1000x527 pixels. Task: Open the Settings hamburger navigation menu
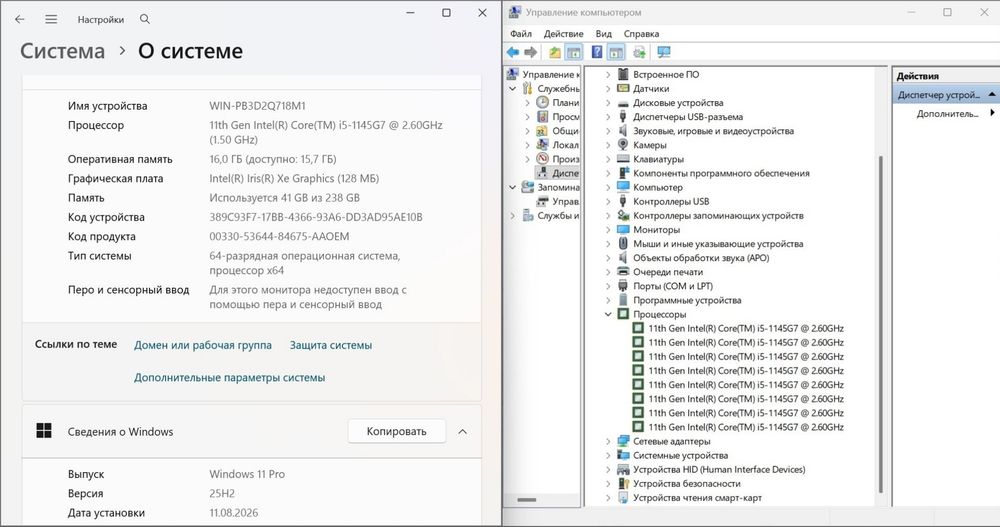click(x=51, y=19)
